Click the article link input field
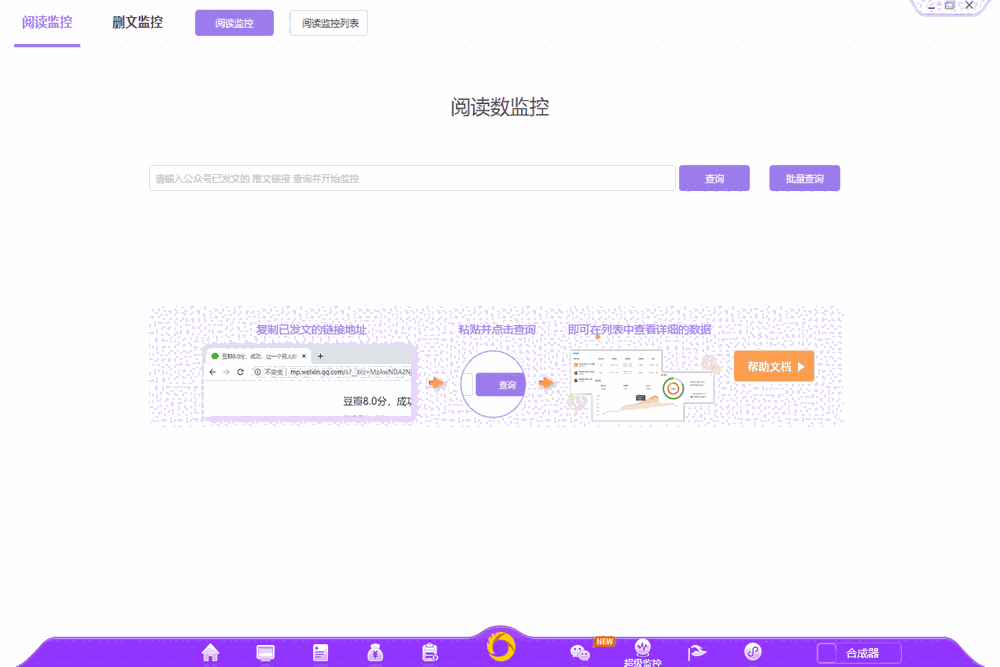The width and height of the screenshot is (1000, 667). tap(413, 177)
